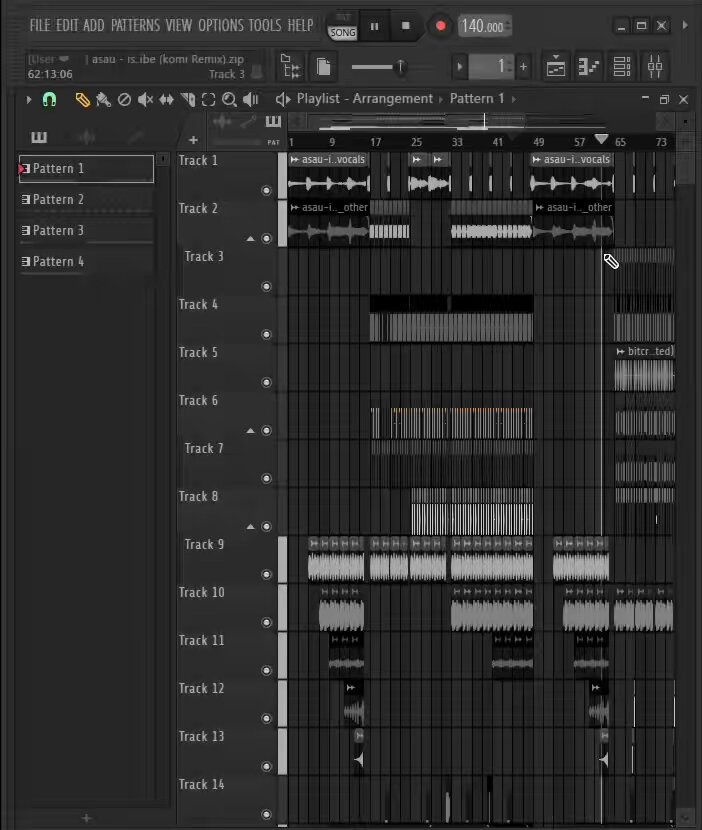Switch SONG/PAT mode toggle
Viewport: 702px width, 830px height.
[x=343, y=26]
